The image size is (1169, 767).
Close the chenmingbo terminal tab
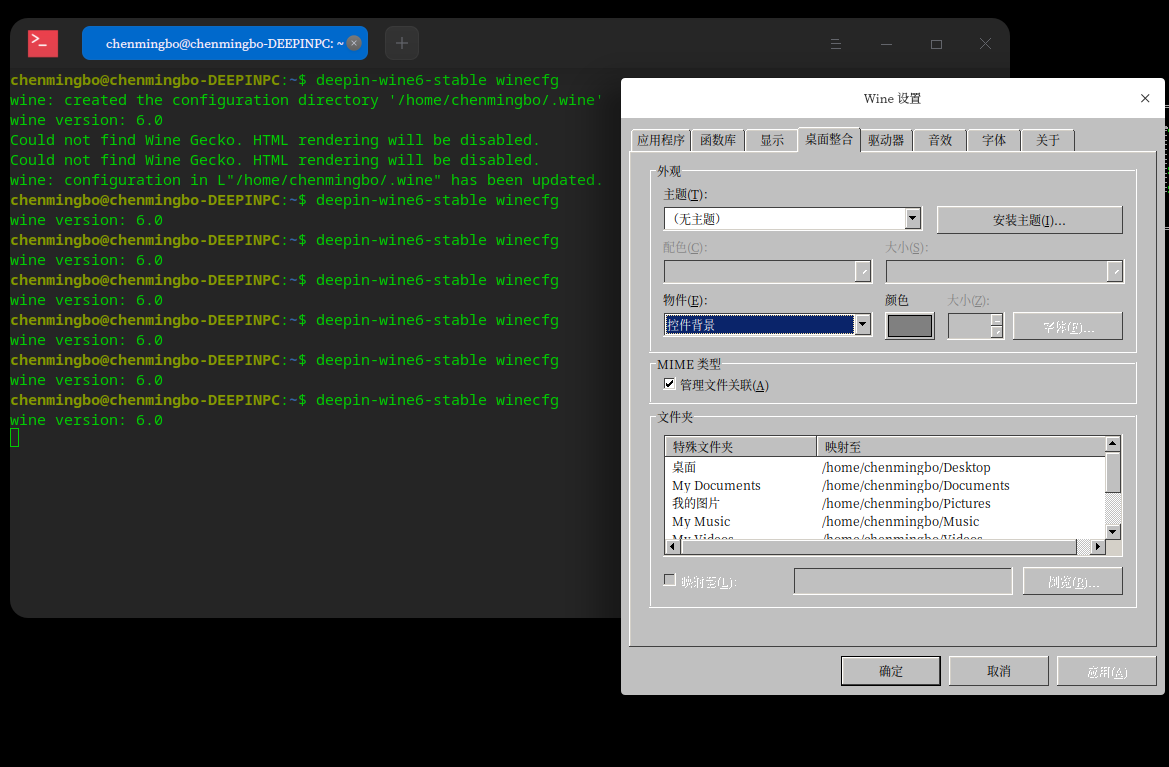tap(353, 43)
